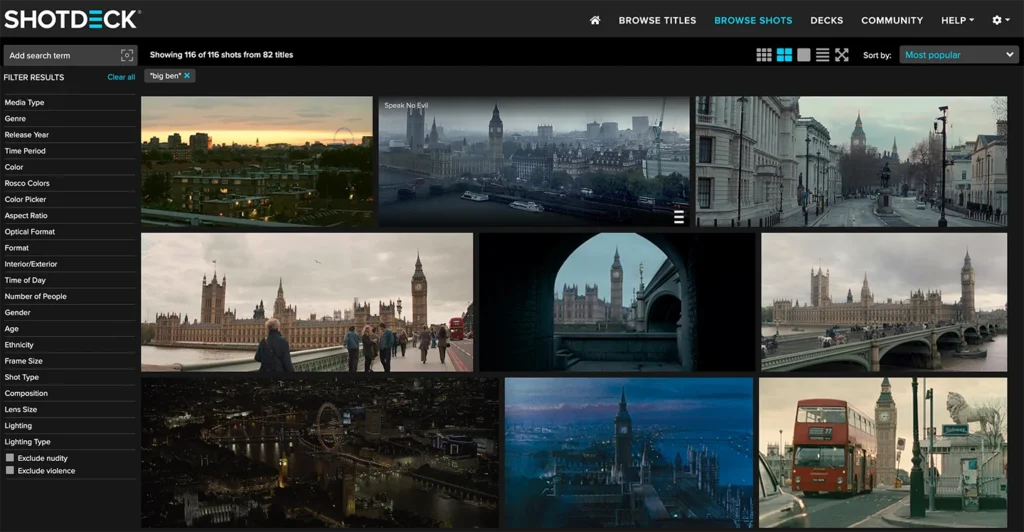Open the Whitehall street view shot
This screenshot has width=1024, height=532.
click(x=851, y=162)
